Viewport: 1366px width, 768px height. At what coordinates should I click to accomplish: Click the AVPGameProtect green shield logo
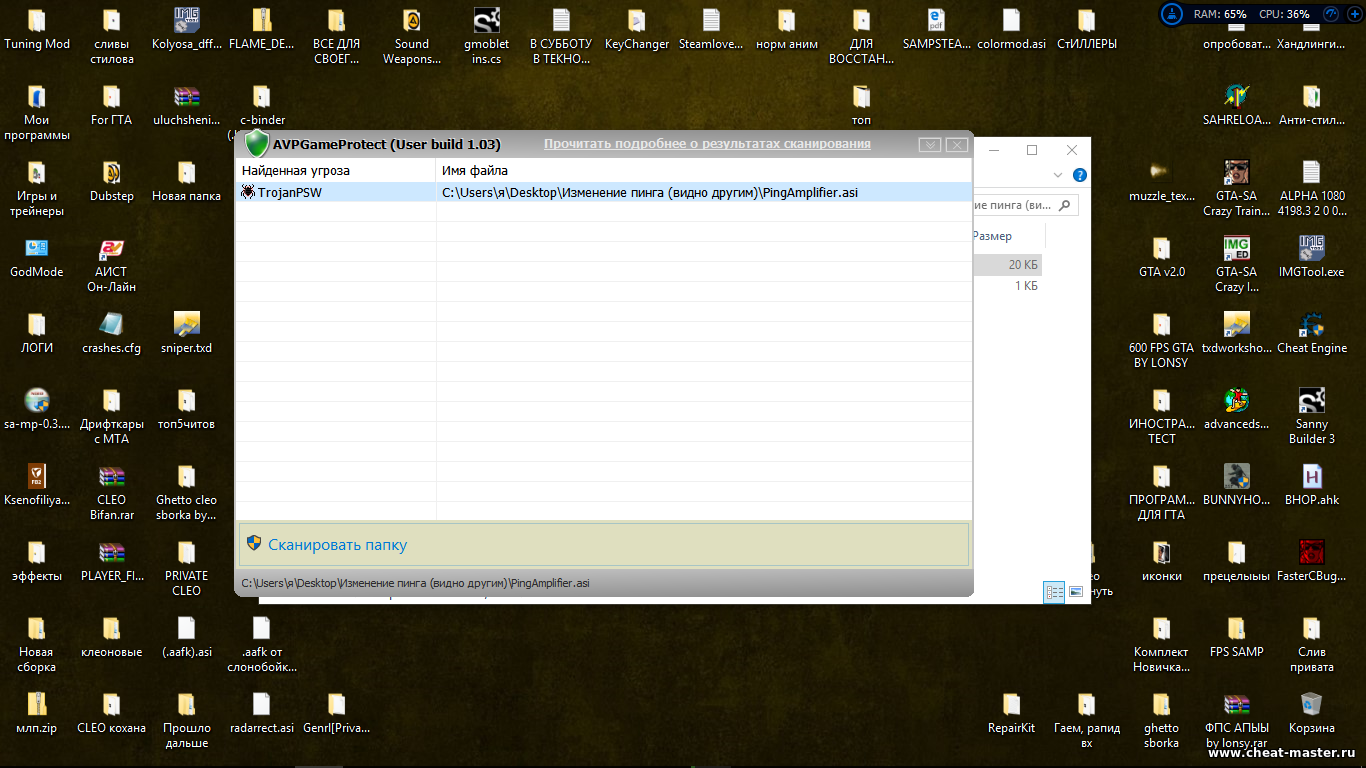(257, 143)
